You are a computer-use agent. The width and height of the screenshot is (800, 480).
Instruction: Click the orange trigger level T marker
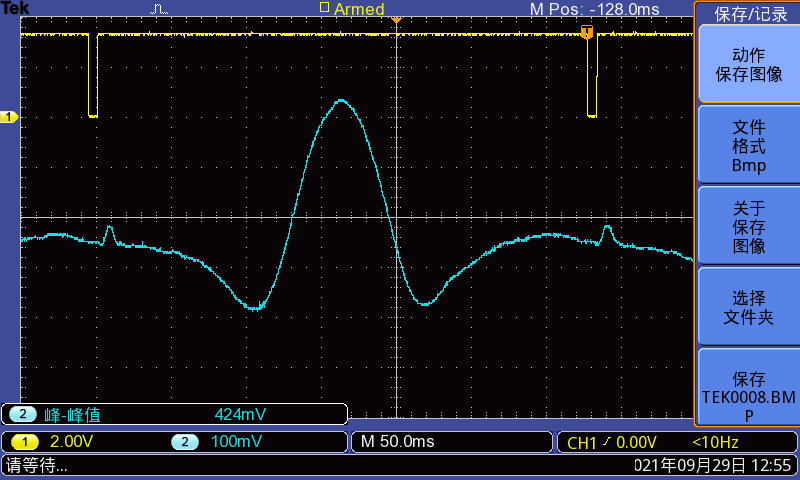pos(587,34)
